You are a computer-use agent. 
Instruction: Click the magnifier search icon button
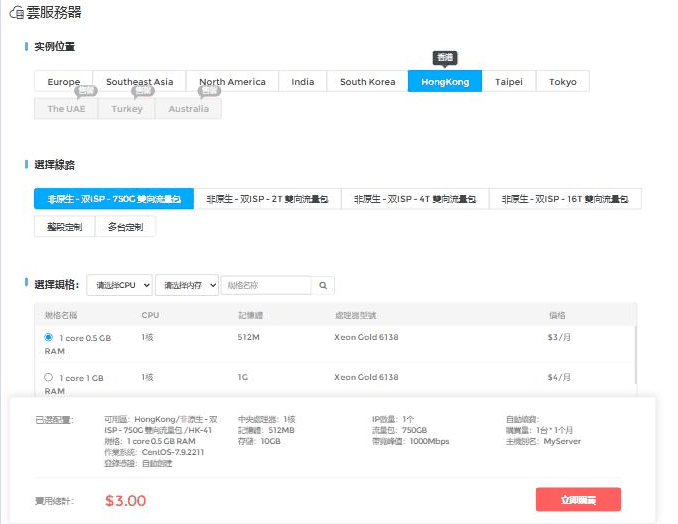(x=323, y=285)
